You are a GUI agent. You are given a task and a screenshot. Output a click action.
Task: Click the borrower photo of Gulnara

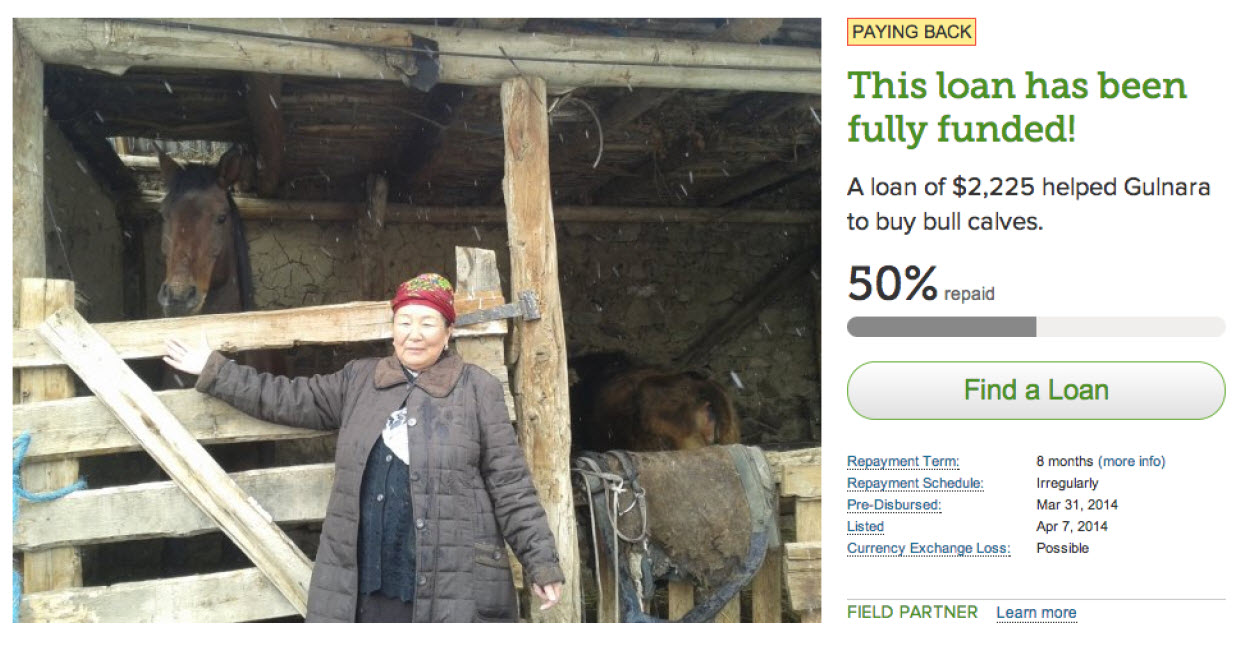coord(416,320)
